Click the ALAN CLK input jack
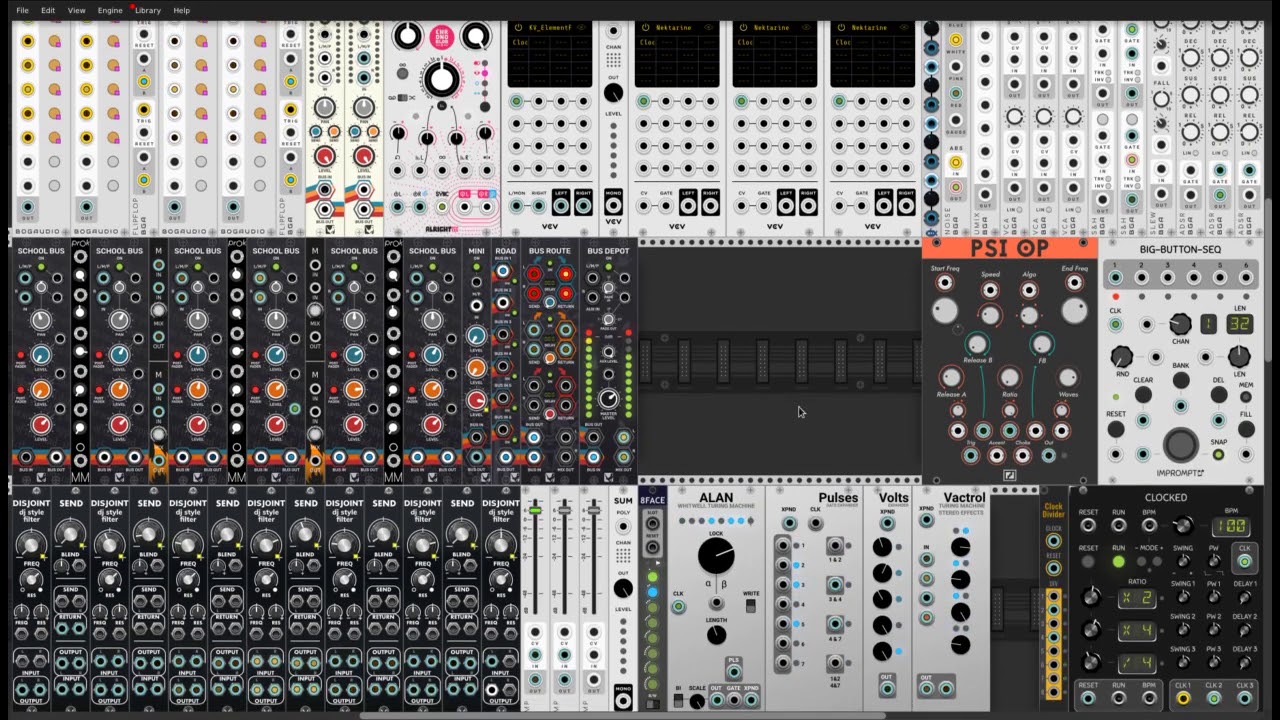 (678, 607)
